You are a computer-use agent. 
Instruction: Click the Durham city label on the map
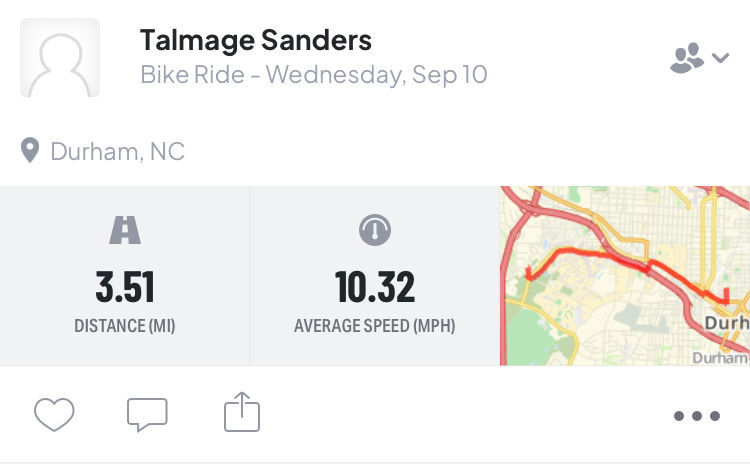pos(726,324)
